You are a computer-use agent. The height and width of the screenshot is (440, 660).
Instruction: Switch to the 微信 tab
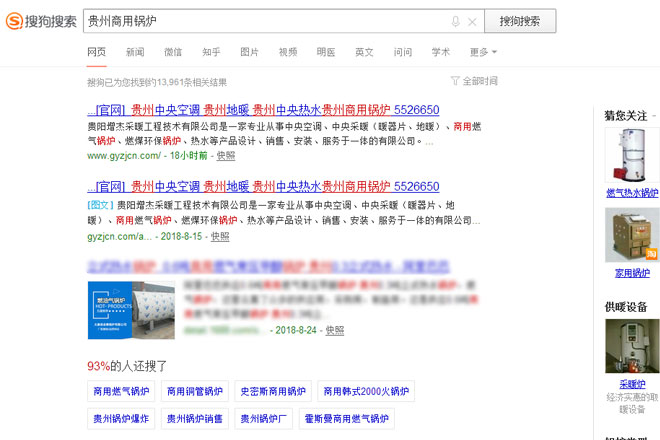click(173, 52)
